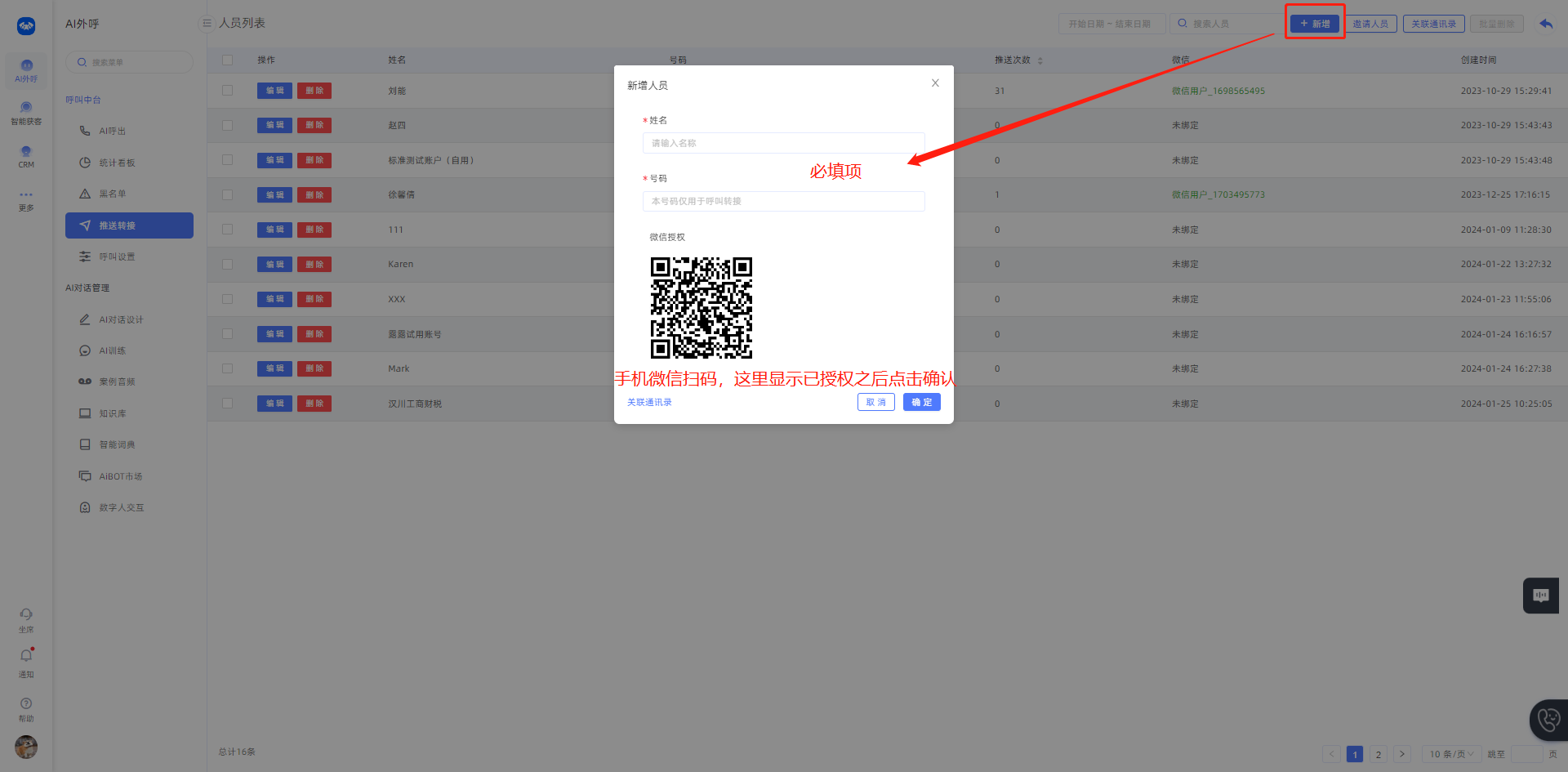This screenshot has height=772, width=1568.
Task: Focus the 跳至 page jump input
Action: tap(1527, 754)
